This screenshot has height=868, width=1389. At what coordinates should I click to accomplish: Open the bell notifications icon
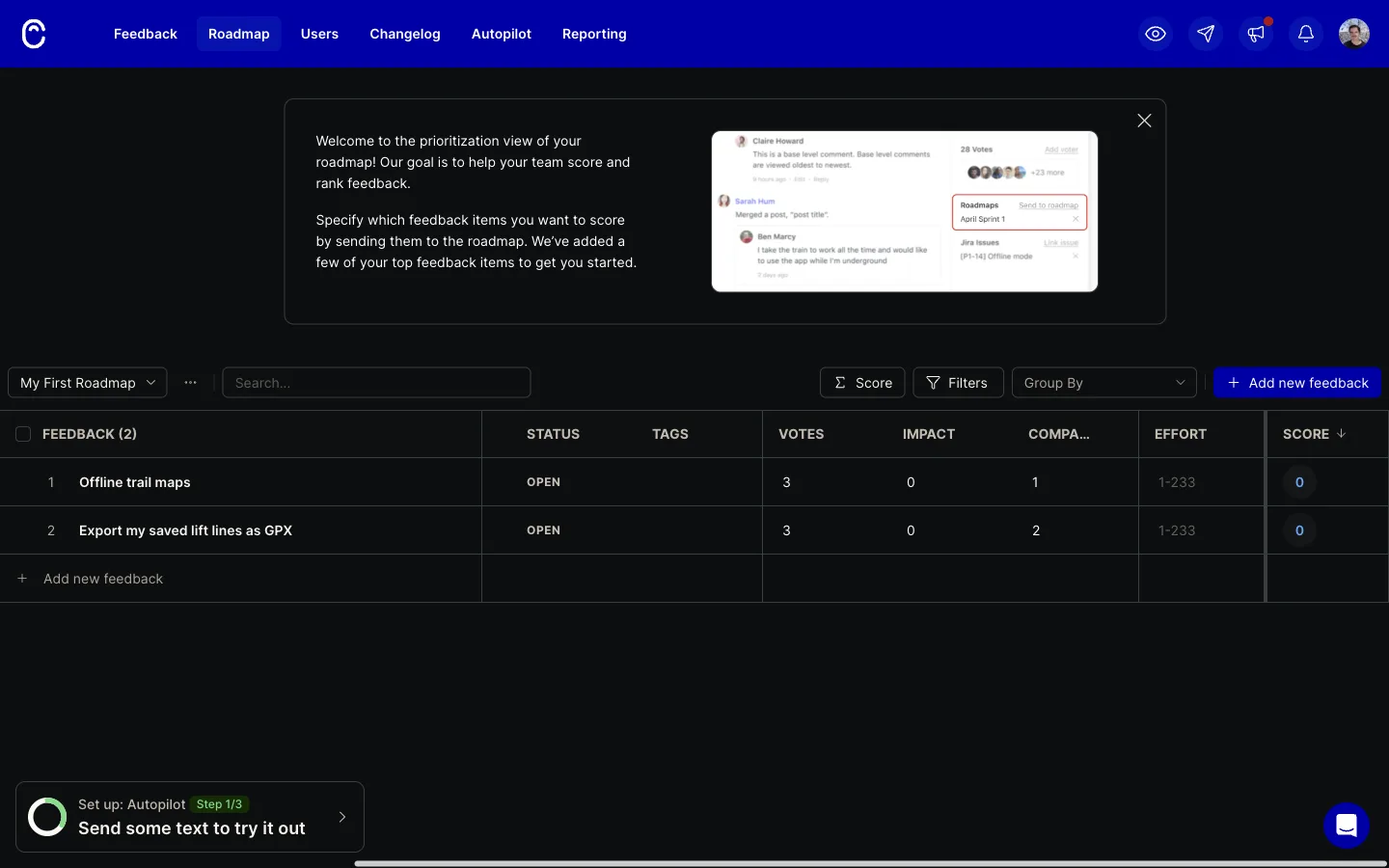click(x=1306, y=34)
